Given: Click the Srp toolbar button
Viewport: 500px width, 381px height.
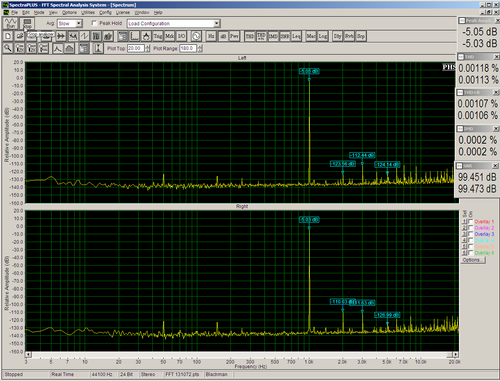Looking at the screenshot, I should point(361,36).
